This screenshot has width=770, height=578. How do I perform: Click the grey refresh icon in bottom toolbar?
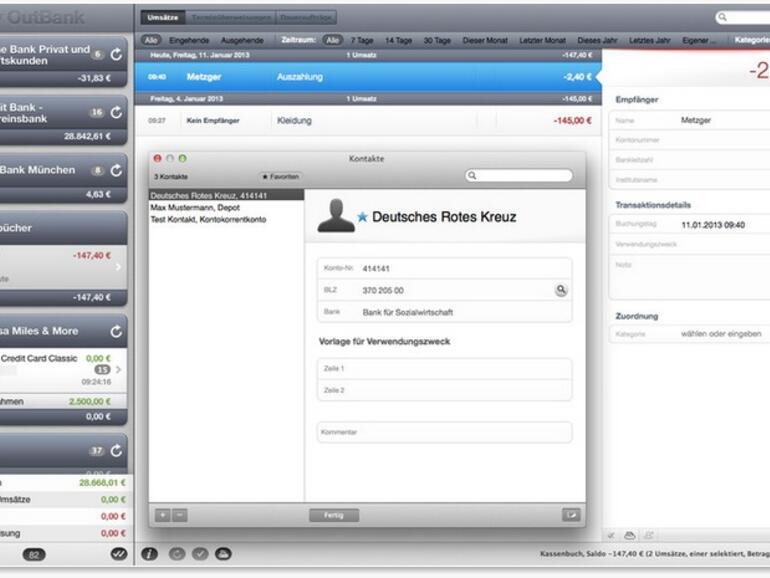pos(177,554)
